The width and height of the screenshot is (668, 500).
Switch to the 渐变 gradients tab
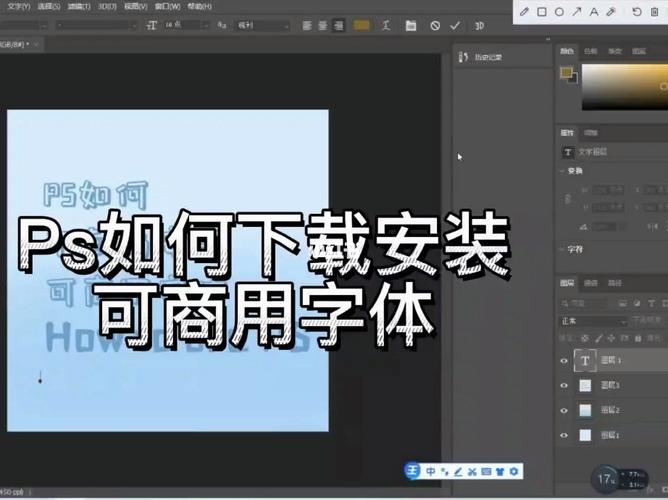[x=614, y=51]
